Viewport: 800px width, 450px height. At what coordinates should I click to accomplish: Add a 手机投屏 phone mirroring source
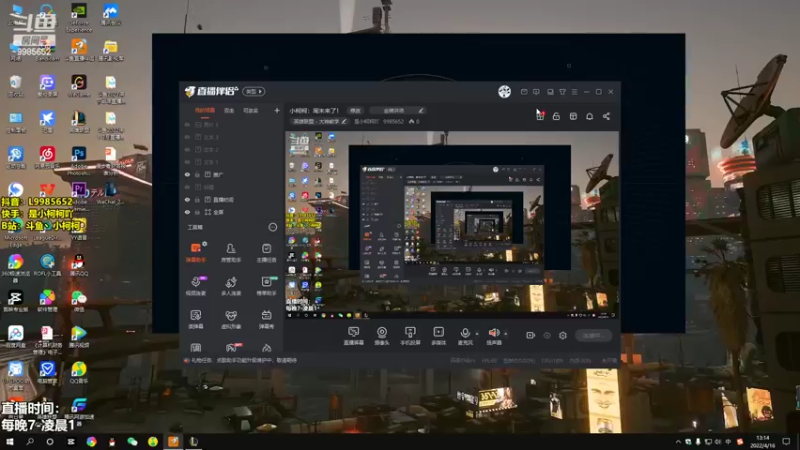410,336
